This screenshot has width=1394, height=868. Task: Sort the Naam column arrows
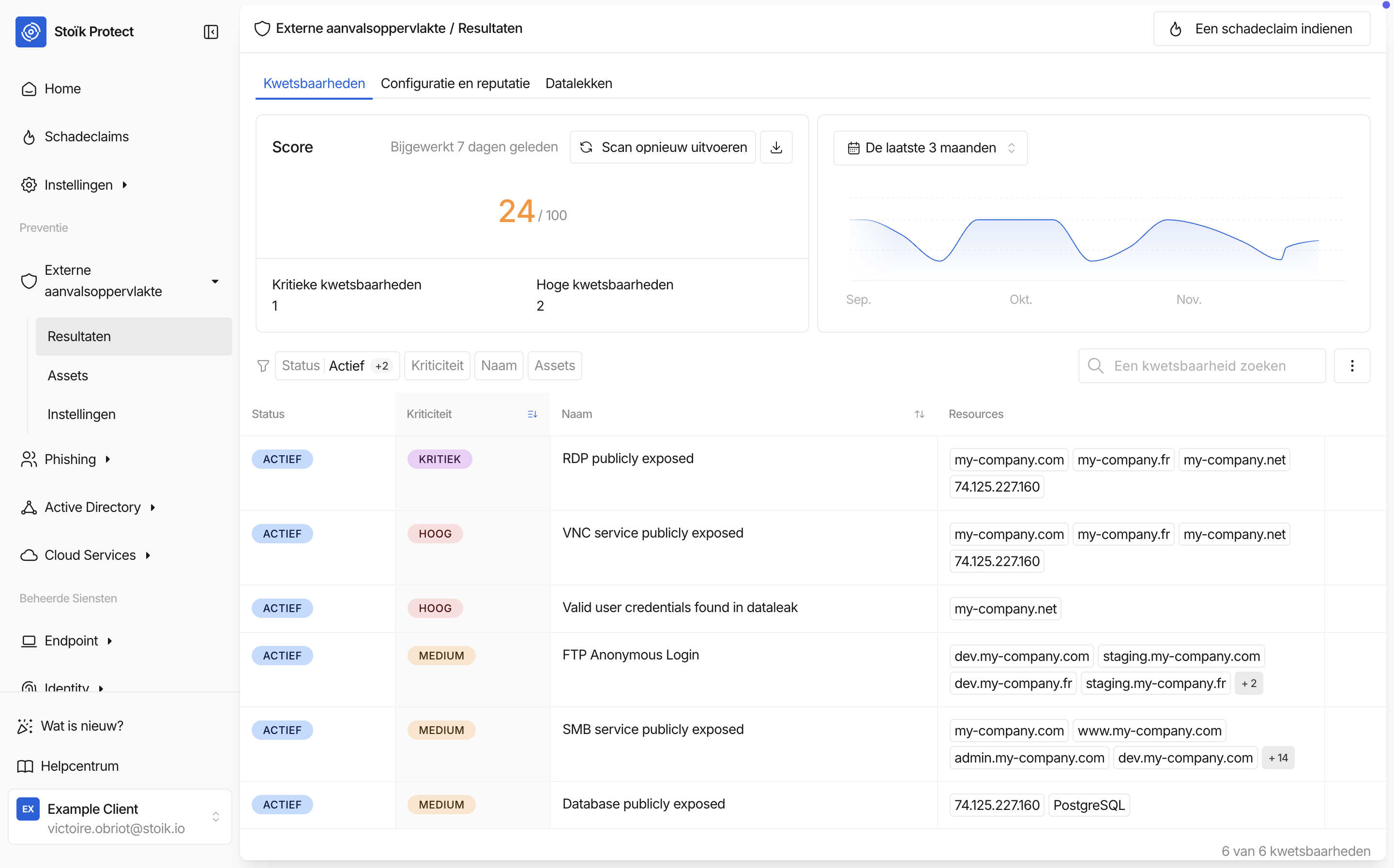coord(919,414)
